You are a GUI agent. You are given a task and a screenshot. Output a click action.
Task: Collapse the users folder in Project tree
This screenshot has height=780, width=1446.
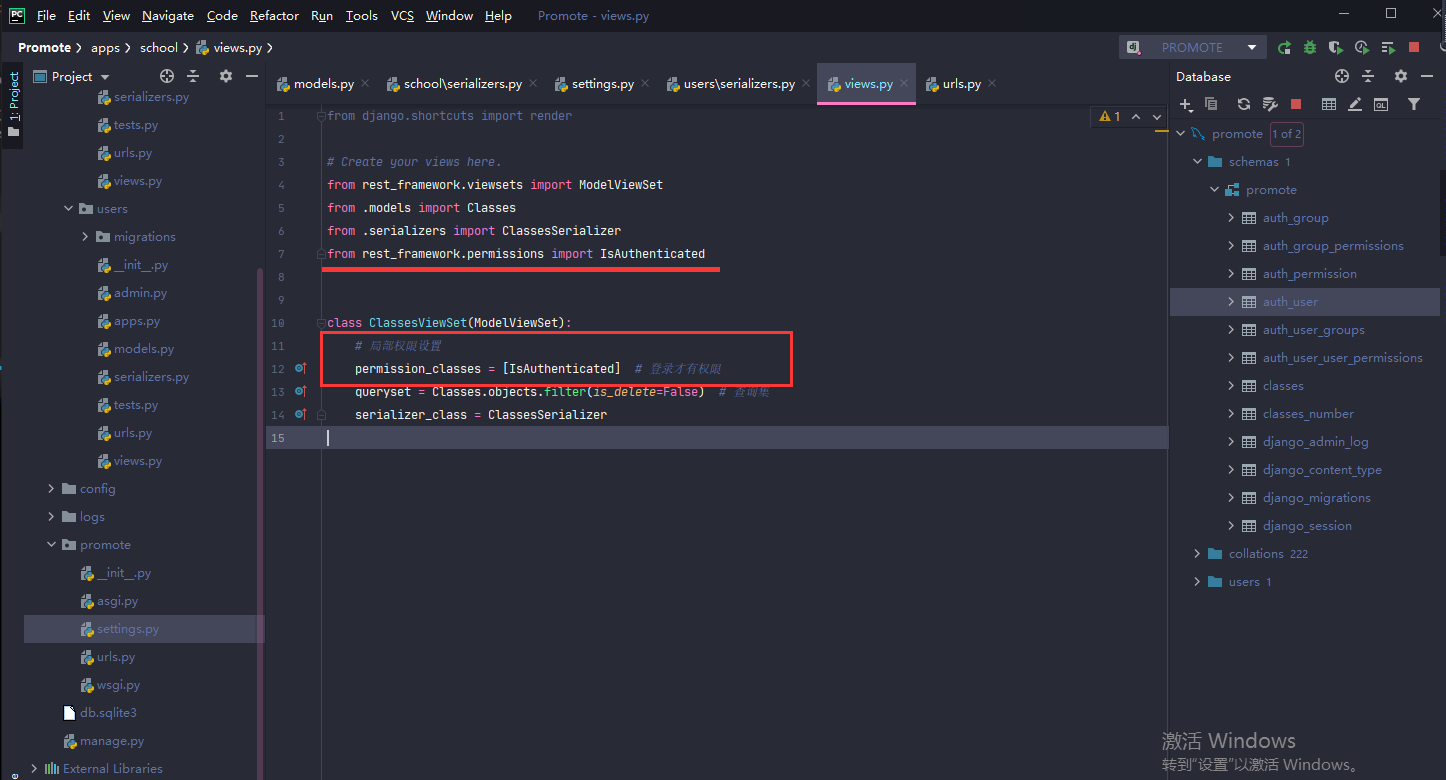point(69,209)
